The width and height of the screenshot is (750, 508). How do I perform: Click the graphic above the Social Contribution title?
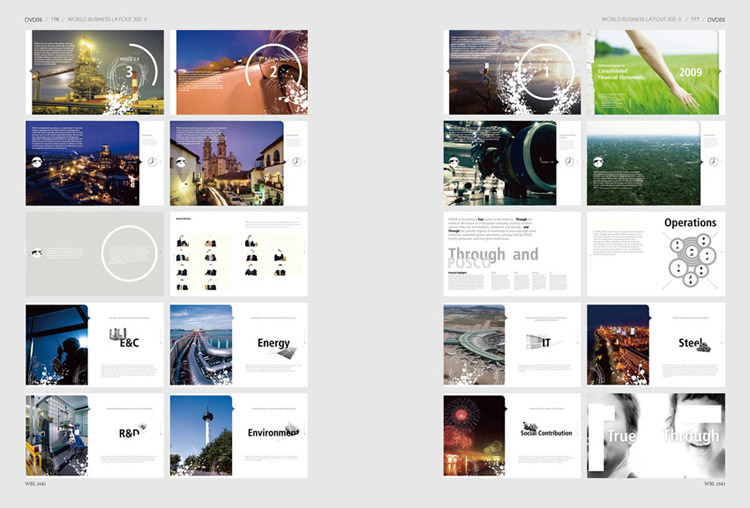click(x=529, y=425)
